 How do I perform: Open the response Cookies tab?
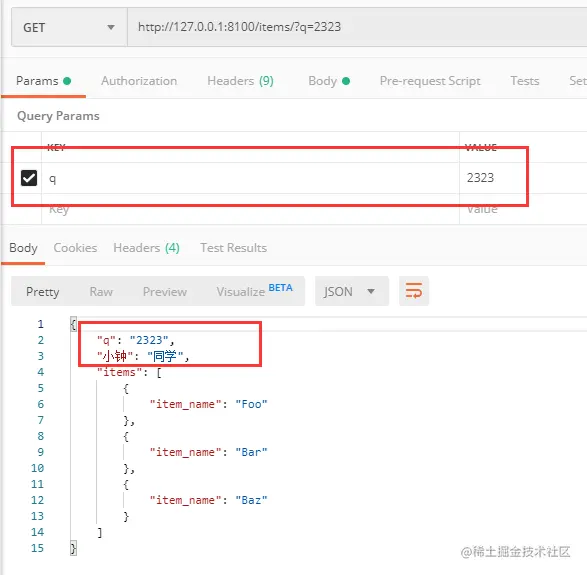(x=75, y=248)
